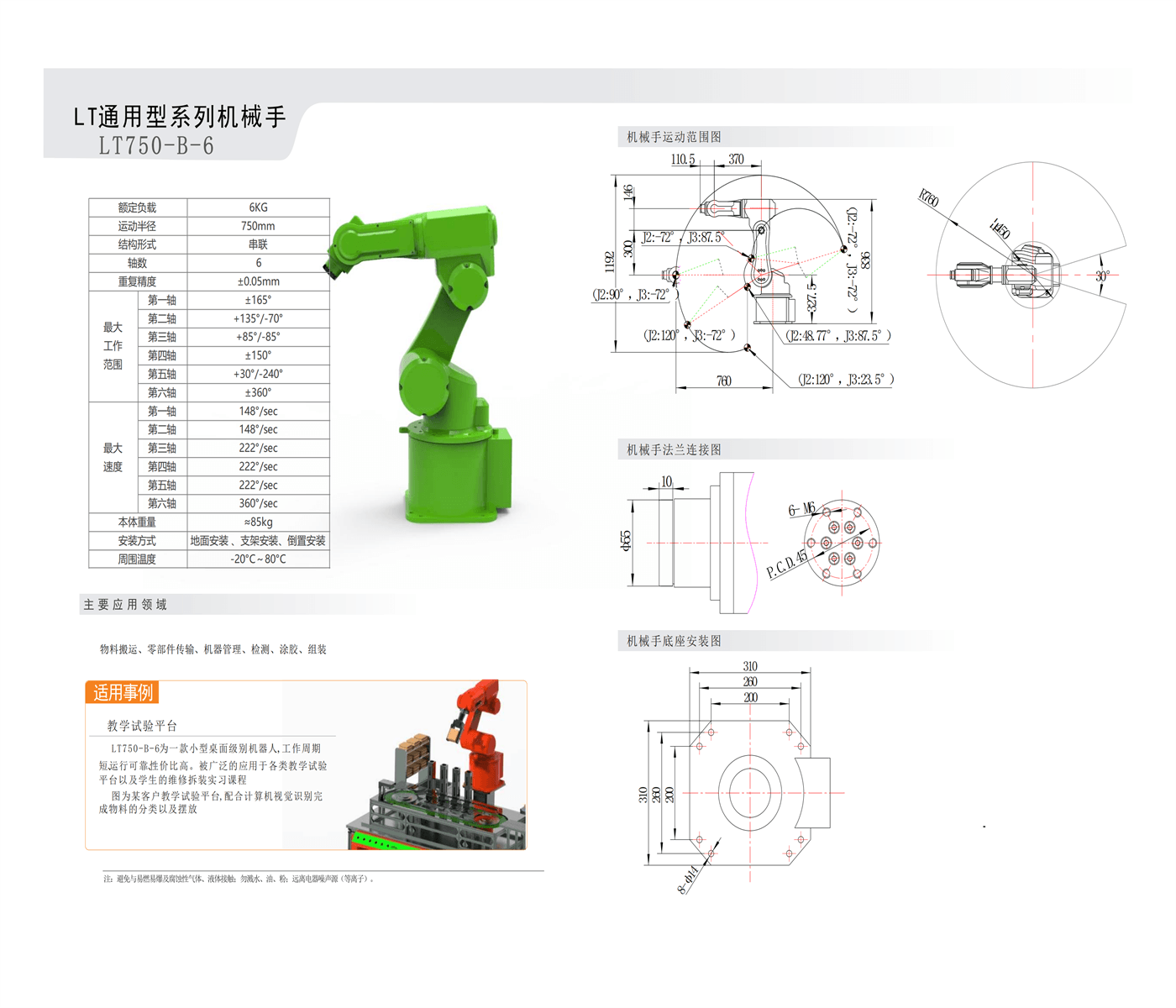1176x1008 pixels.
Task: Click the "最大速度" group label
Action: (113, 457)
